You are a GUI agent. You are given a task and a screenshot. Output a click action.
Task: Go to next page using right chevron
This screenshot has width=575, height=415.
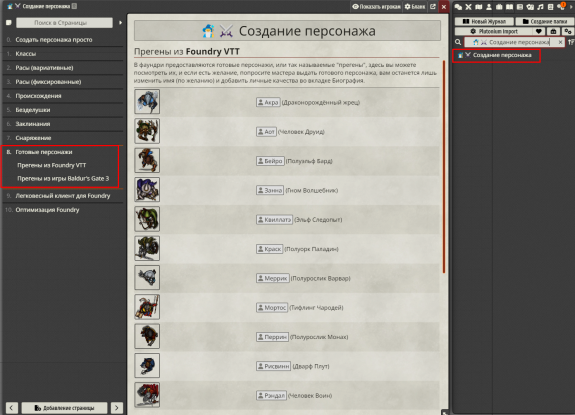117,408
